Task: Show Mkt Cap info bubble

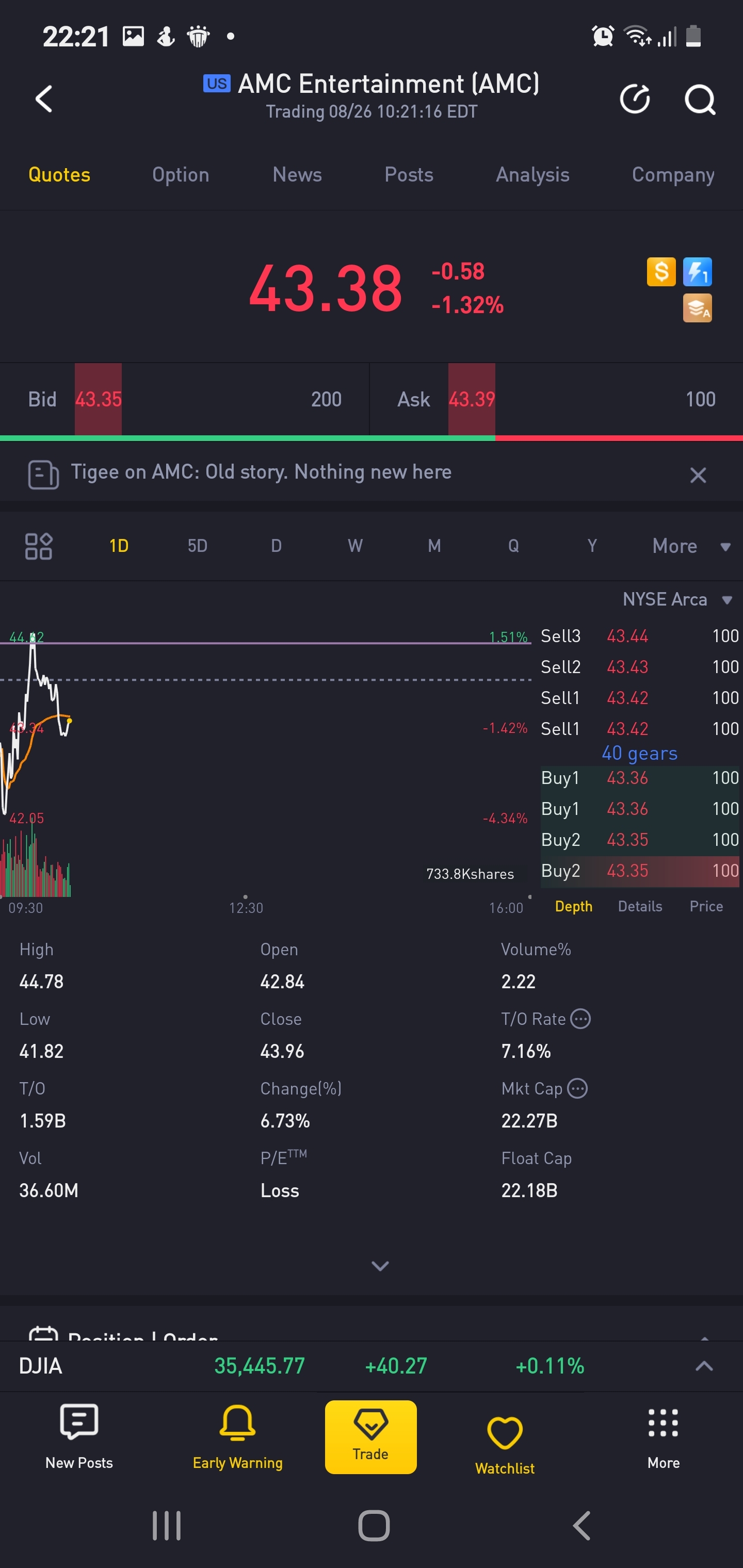Action: [577, 1088]
